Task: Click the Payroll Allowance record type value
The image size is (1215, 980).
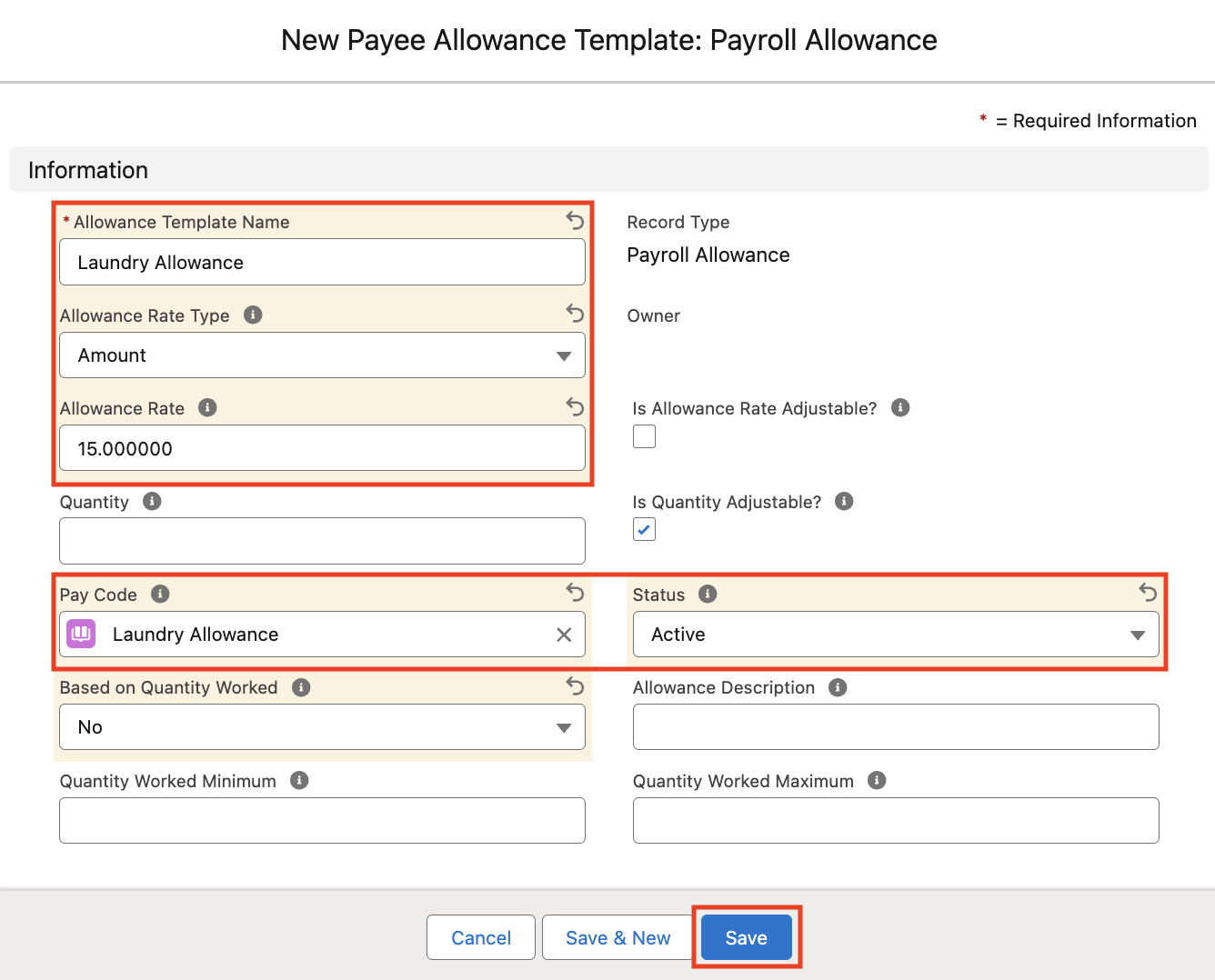Action: click(x=708, y=255)
